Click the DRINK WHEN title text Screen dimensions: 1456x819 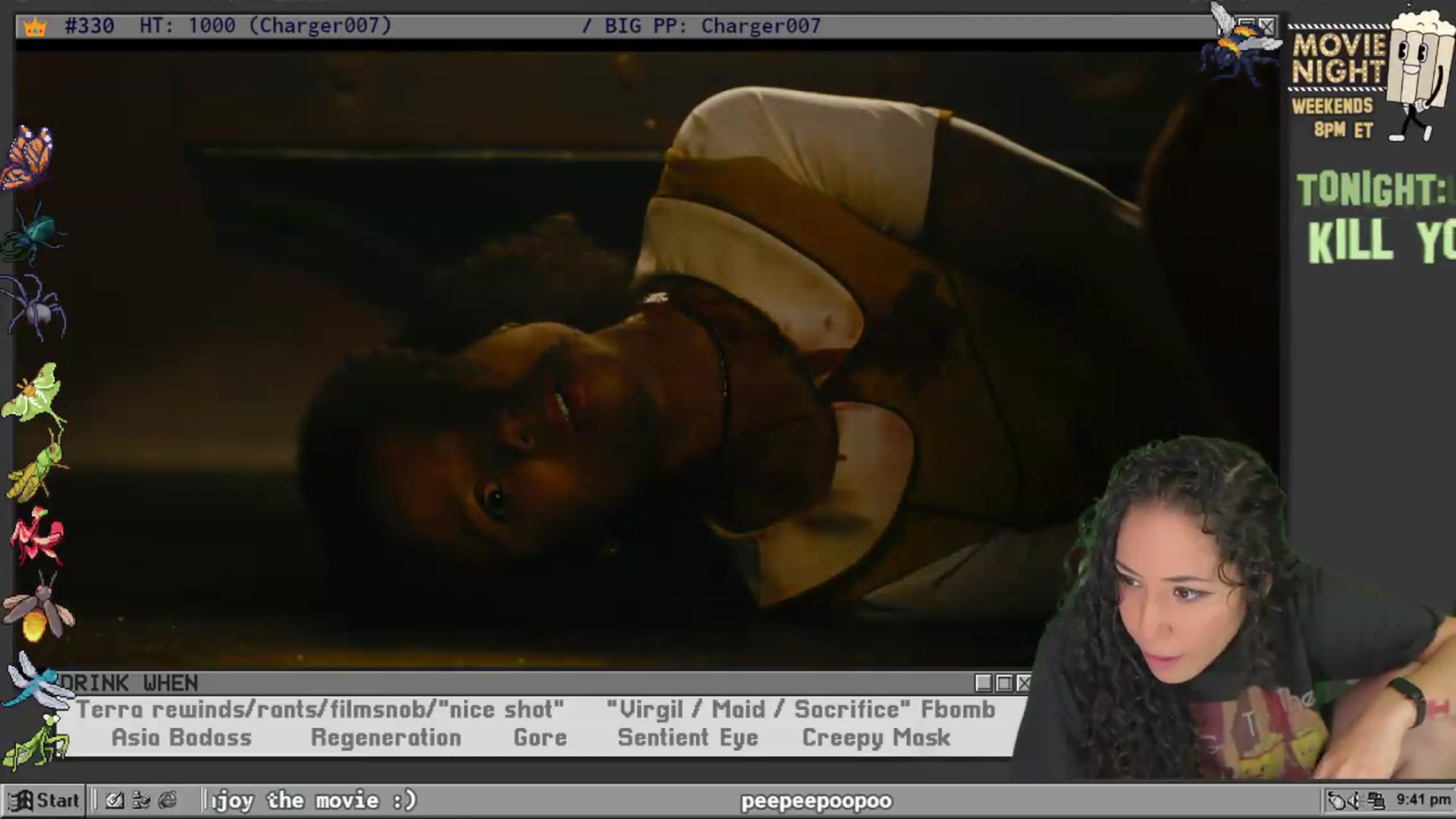pos(129,683)
